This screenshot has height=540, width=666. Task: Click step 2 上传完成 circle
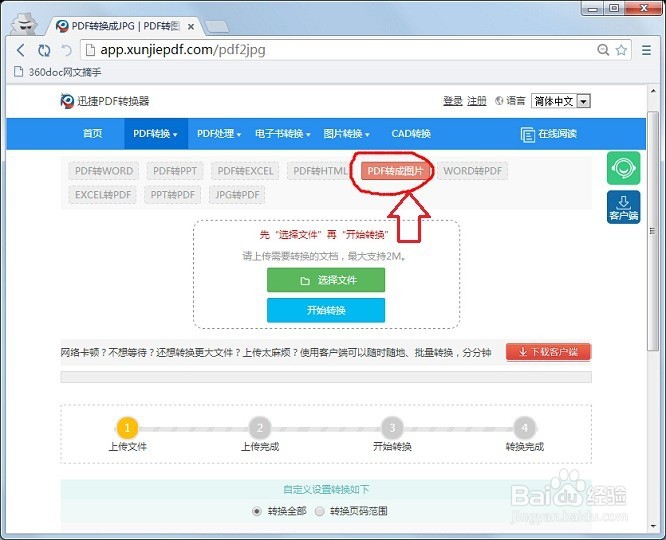tap(260, 428)
